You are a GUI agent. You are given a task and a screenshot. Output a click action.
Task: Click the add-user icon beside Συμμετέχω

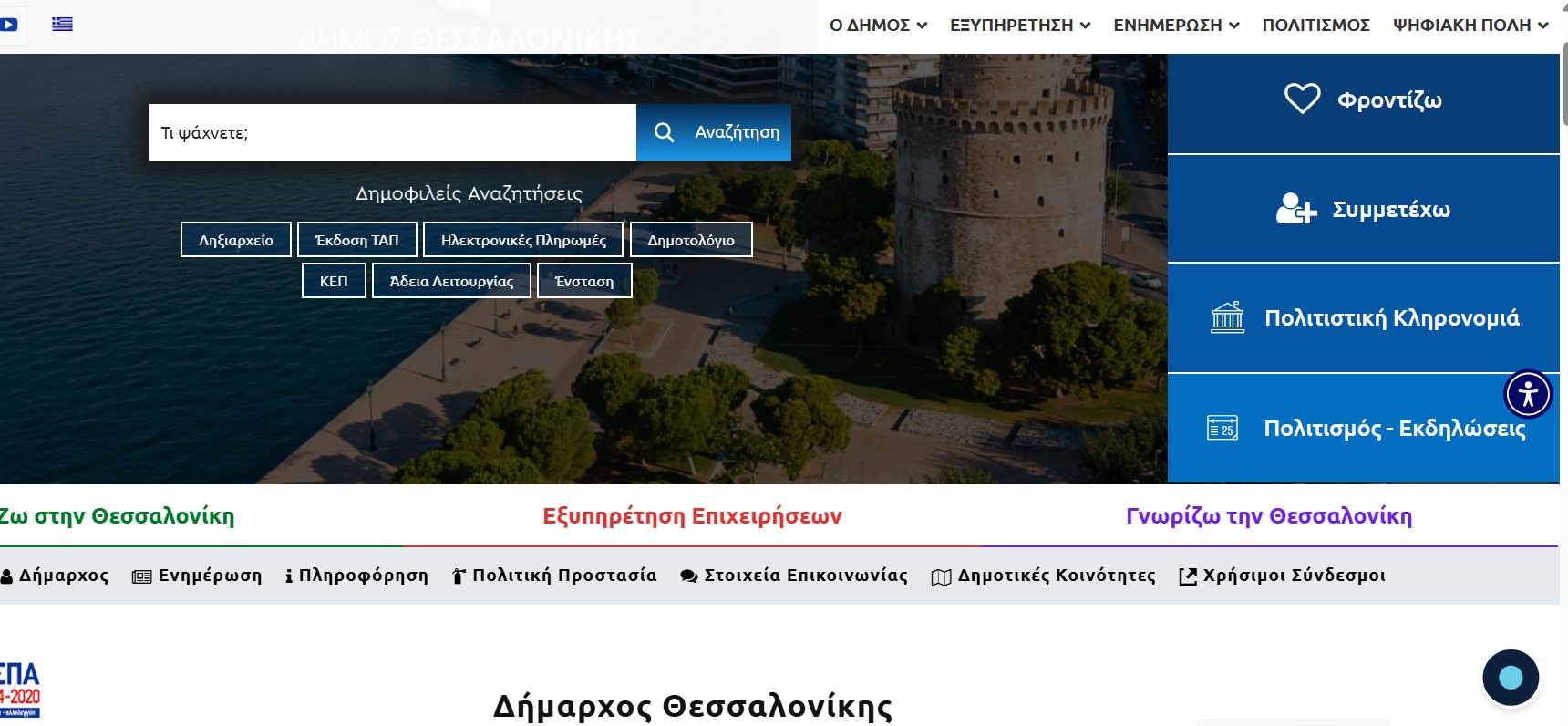click(1296, 209)
